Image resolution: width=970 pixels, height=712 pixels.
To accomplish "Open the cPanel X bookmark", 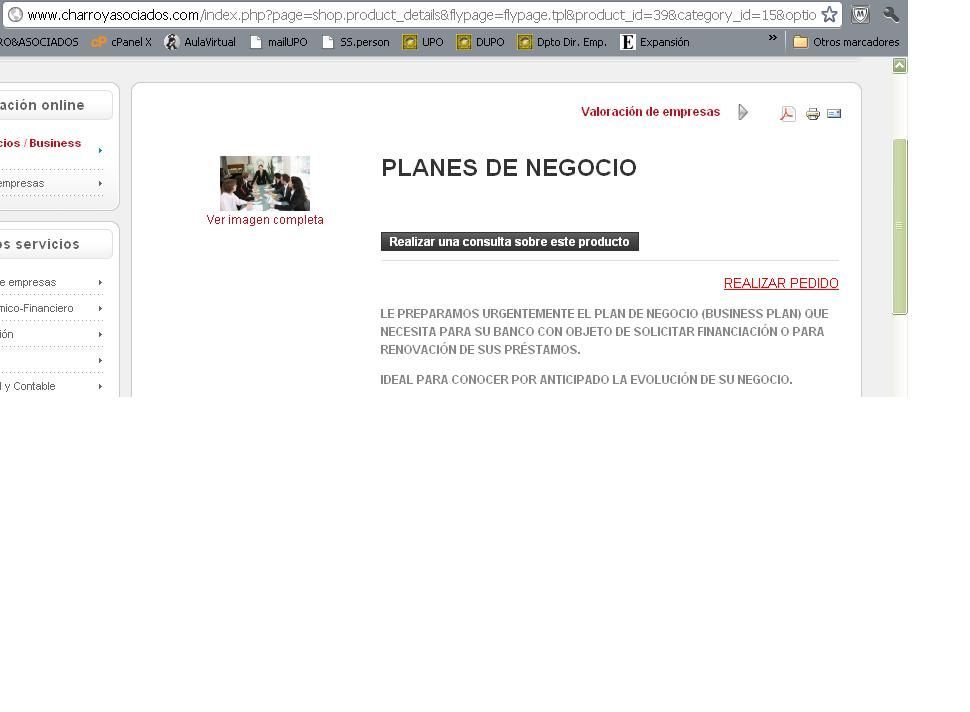I will (x=121, y=42).
